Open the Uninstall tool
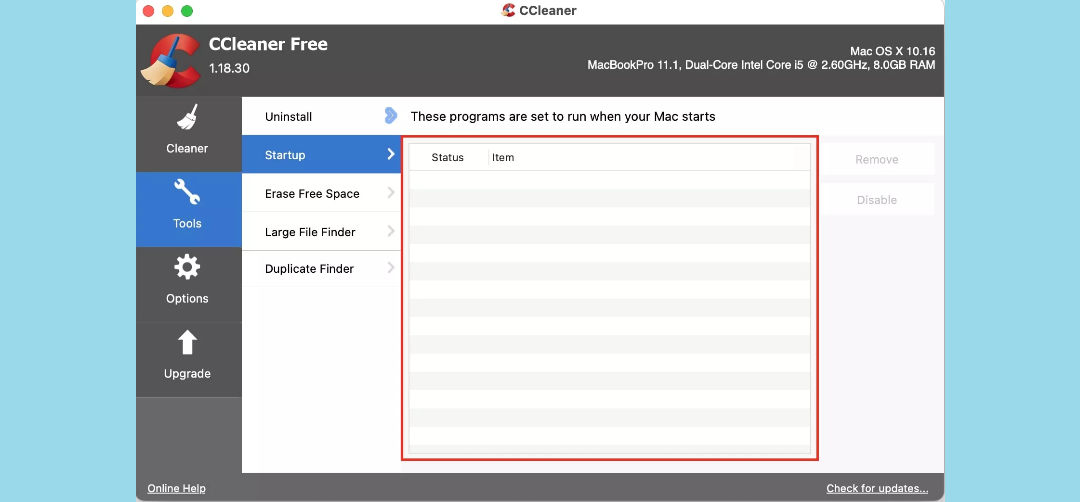The height and width of the screenshot is (502, 1080). click(321, 116)
